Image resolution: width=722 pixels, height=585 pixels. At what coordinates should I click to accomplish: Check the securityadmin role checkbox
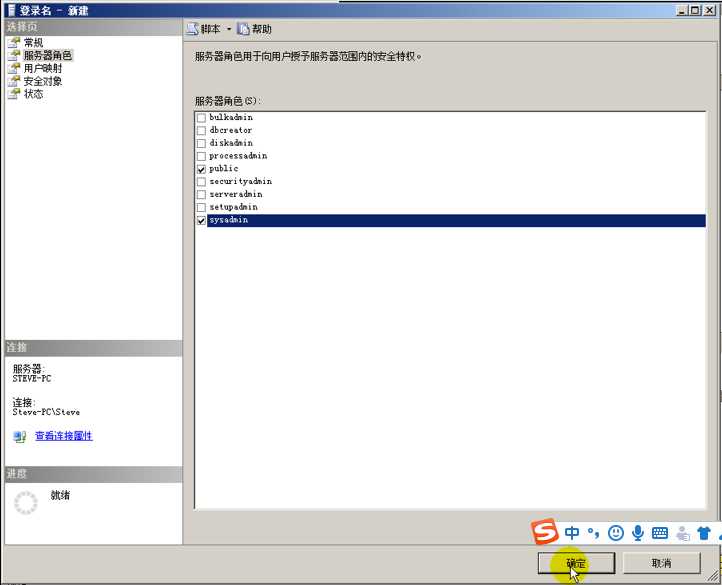click(201, 182)
